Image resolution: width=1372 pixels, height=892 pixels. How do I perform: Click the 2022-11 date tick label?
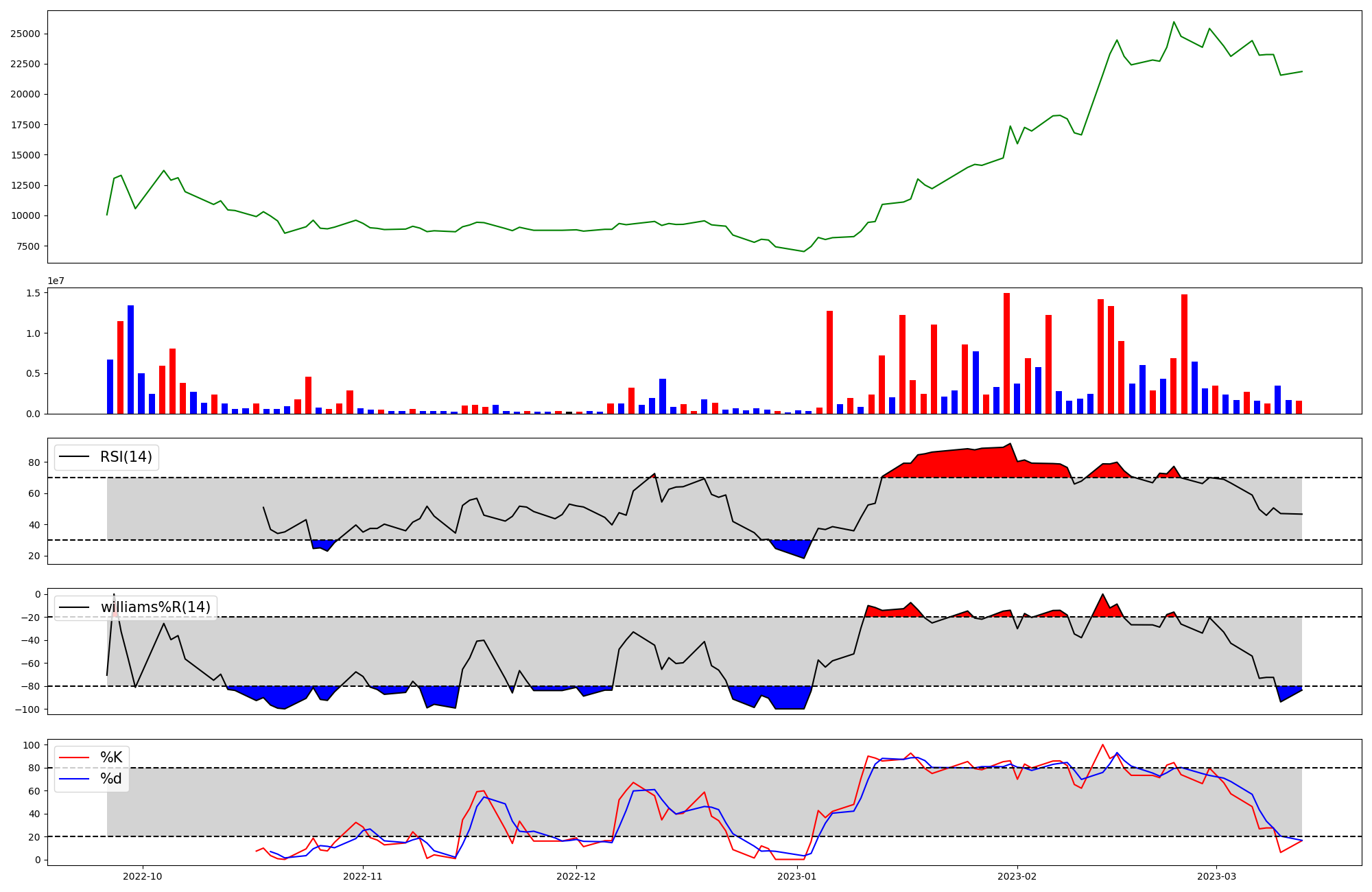[x=362, y=876]
